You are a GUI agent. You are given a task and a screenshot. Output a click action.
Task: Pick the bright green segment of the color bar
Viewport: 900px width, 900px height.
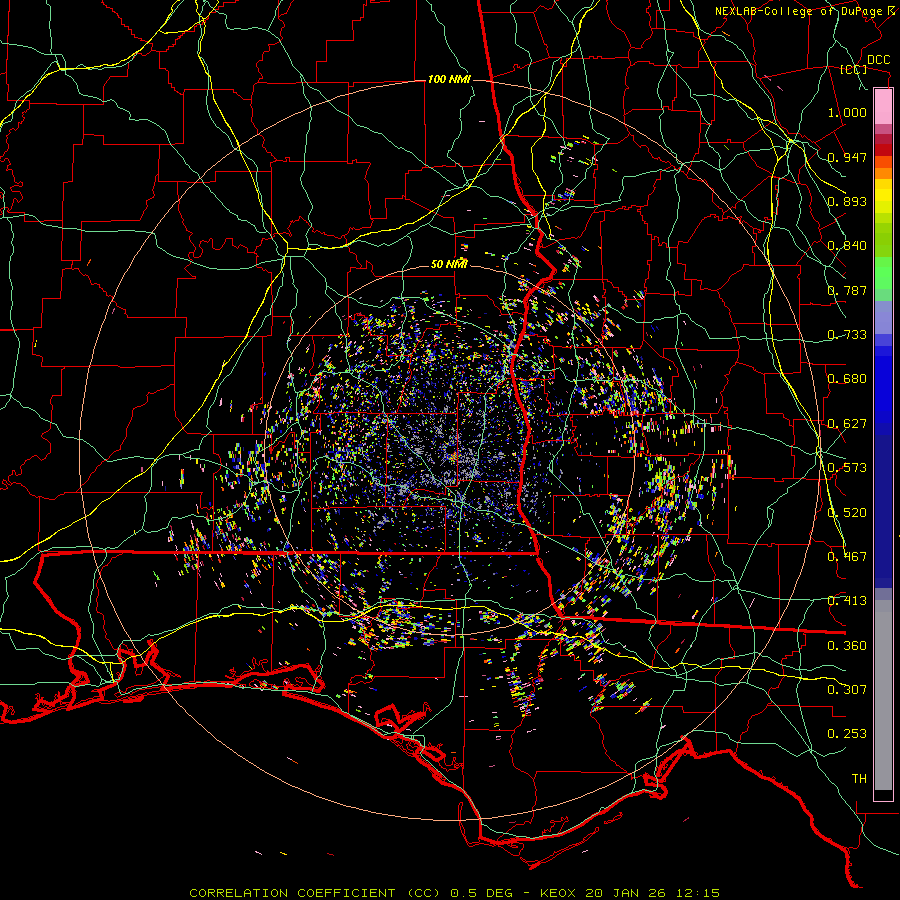pos(883,273)
